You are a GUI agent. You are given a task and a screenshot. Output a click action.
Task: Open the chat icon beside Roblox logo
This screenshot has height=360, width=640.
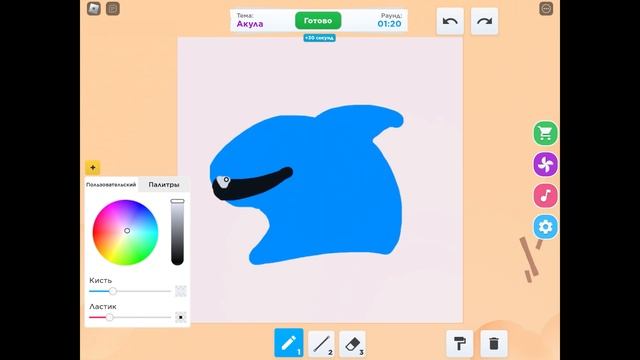[113, 9]
